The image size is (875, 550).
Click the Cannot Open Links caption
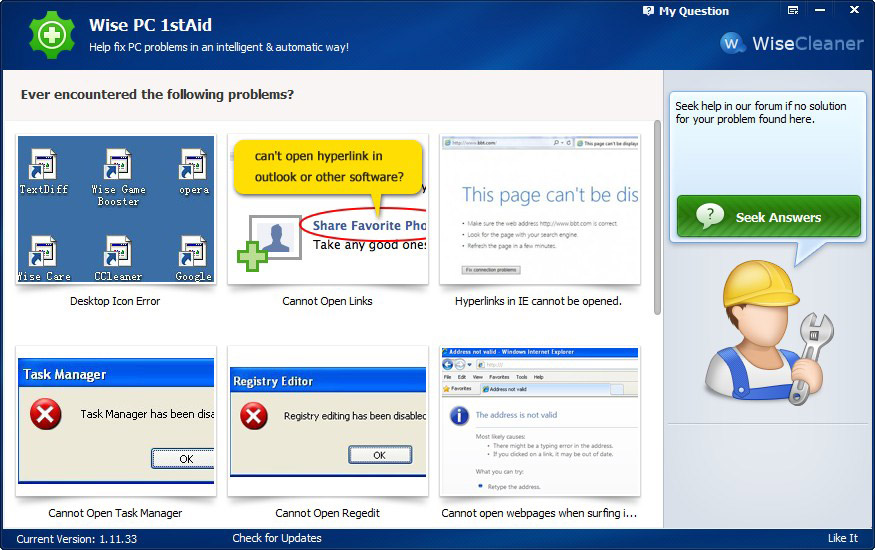(x=327, y=301)
